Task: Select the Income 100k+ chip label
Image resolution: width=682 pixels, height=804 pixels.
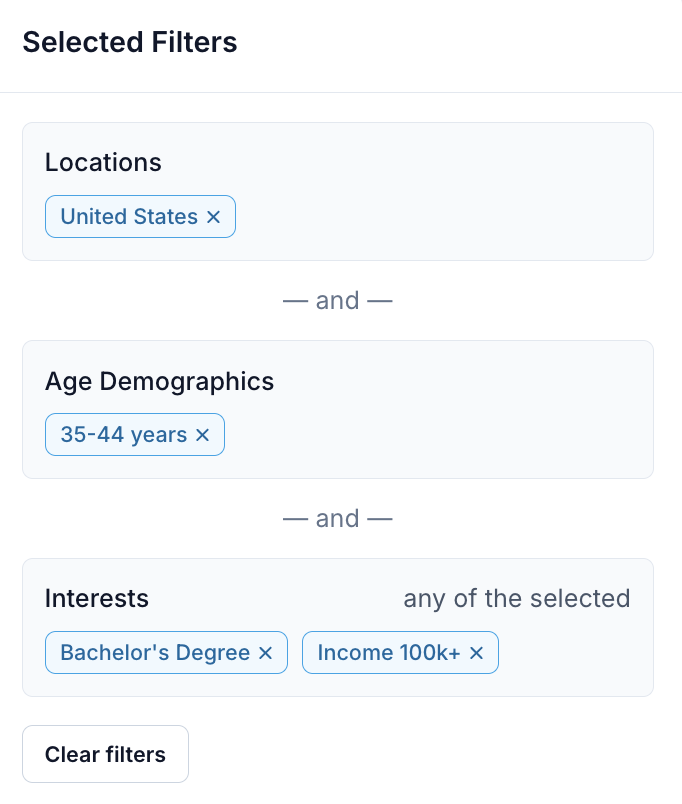Action: tap(389, 653)
